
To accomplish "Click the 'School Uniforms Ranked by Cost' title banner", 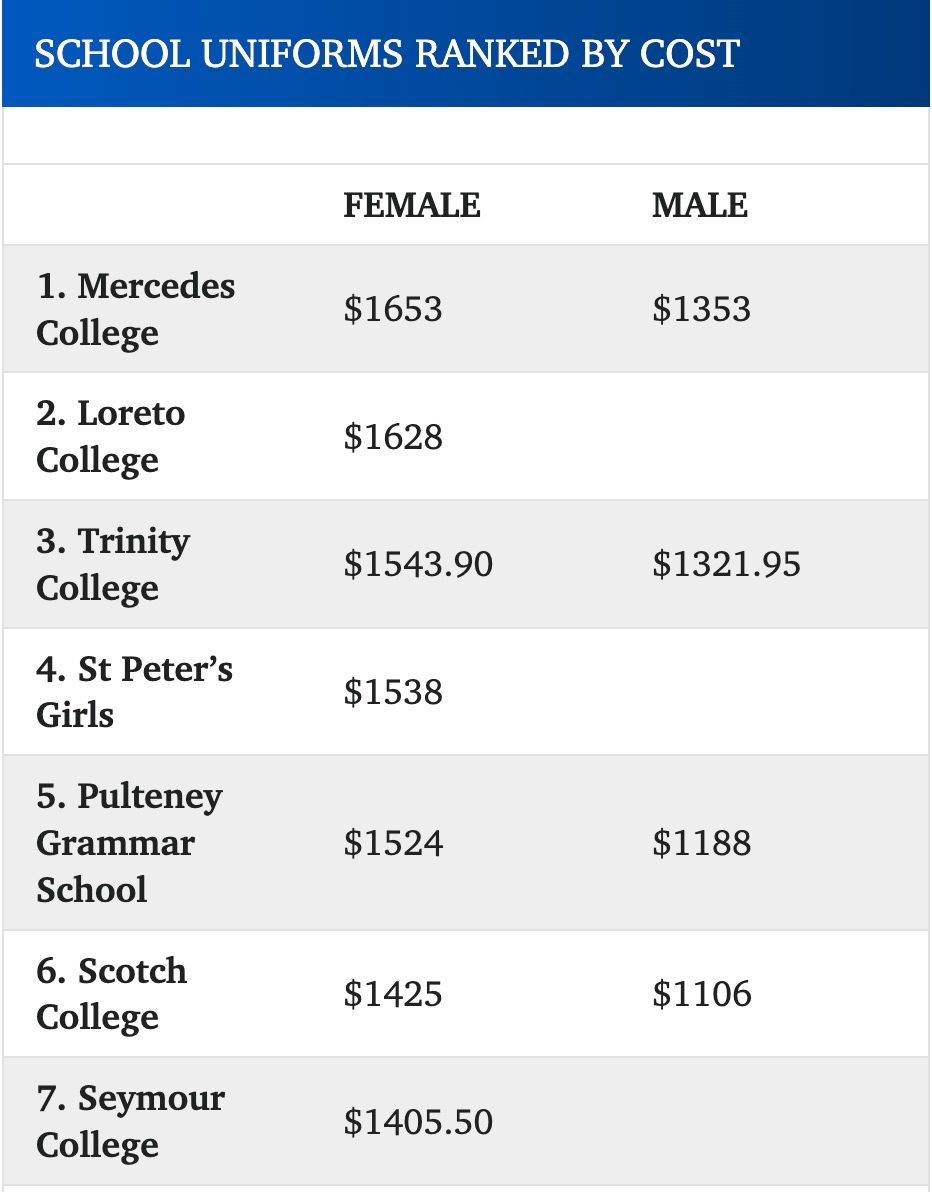I will 386,53.
